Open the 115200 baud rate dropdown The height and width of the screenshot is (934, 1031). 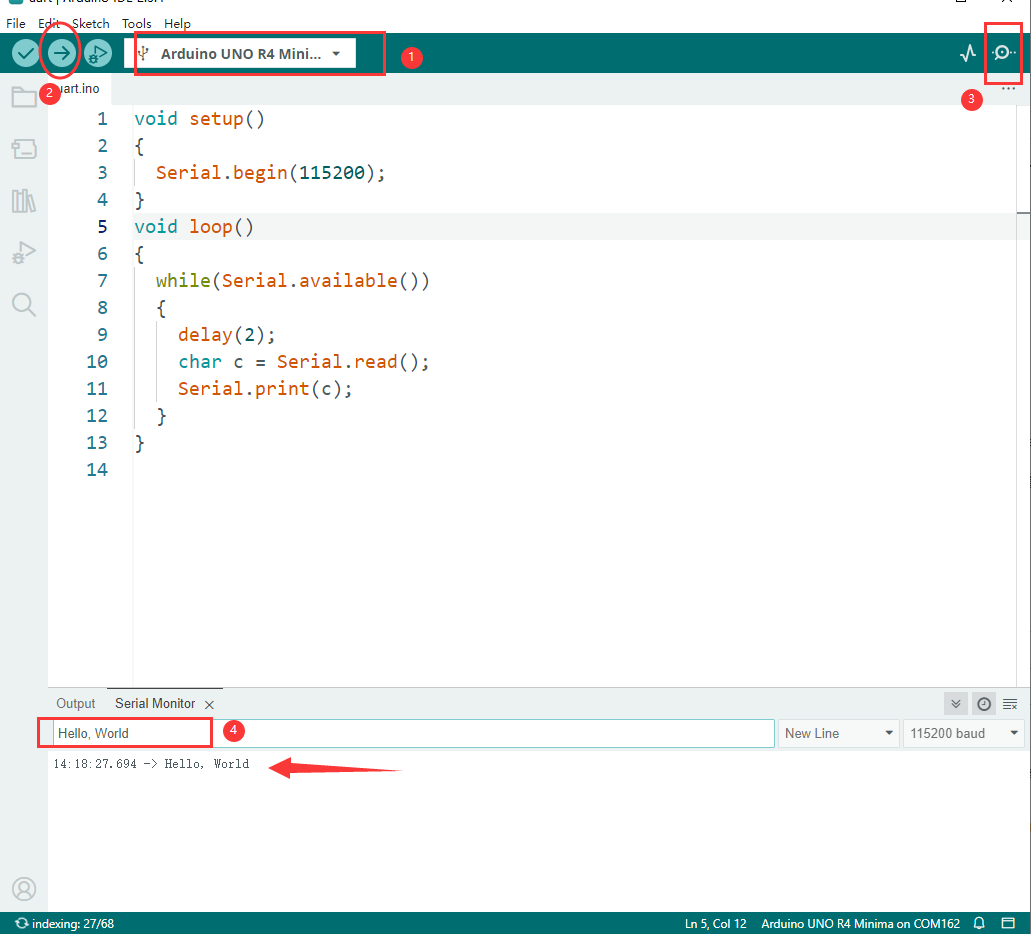[963, 733]
